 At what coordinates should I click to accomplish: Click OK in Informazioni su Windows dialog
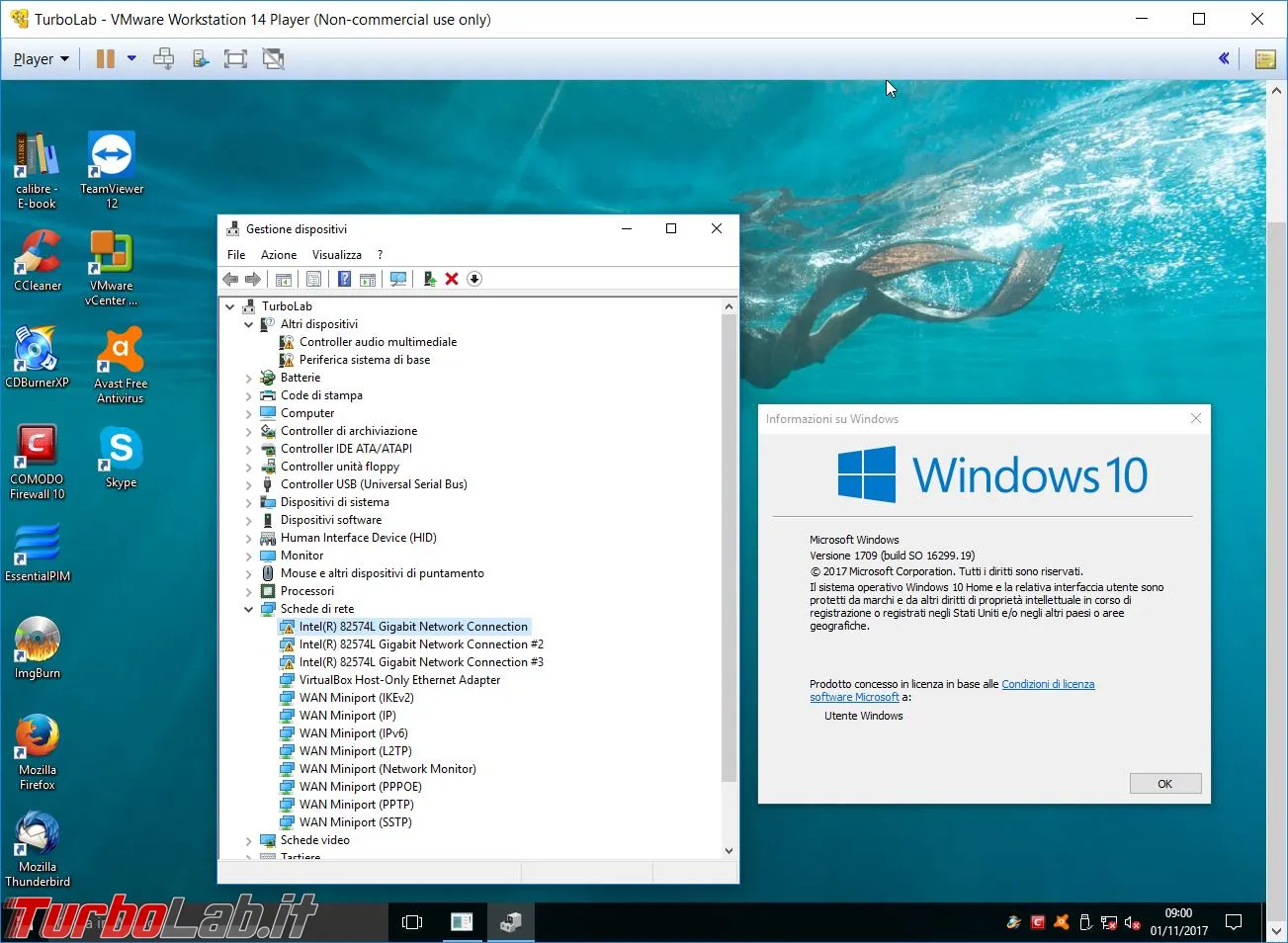[1165, 784]
